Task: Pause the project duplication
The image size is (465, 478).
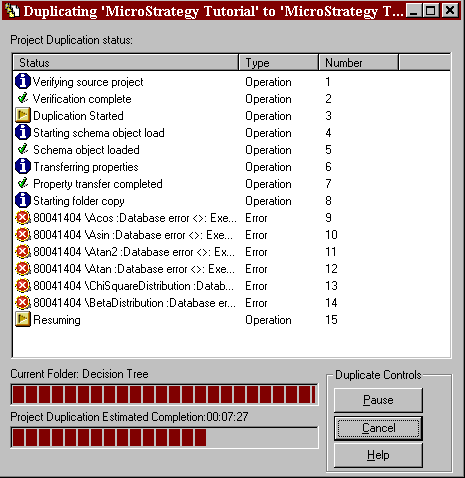Action: coord(378,400)
